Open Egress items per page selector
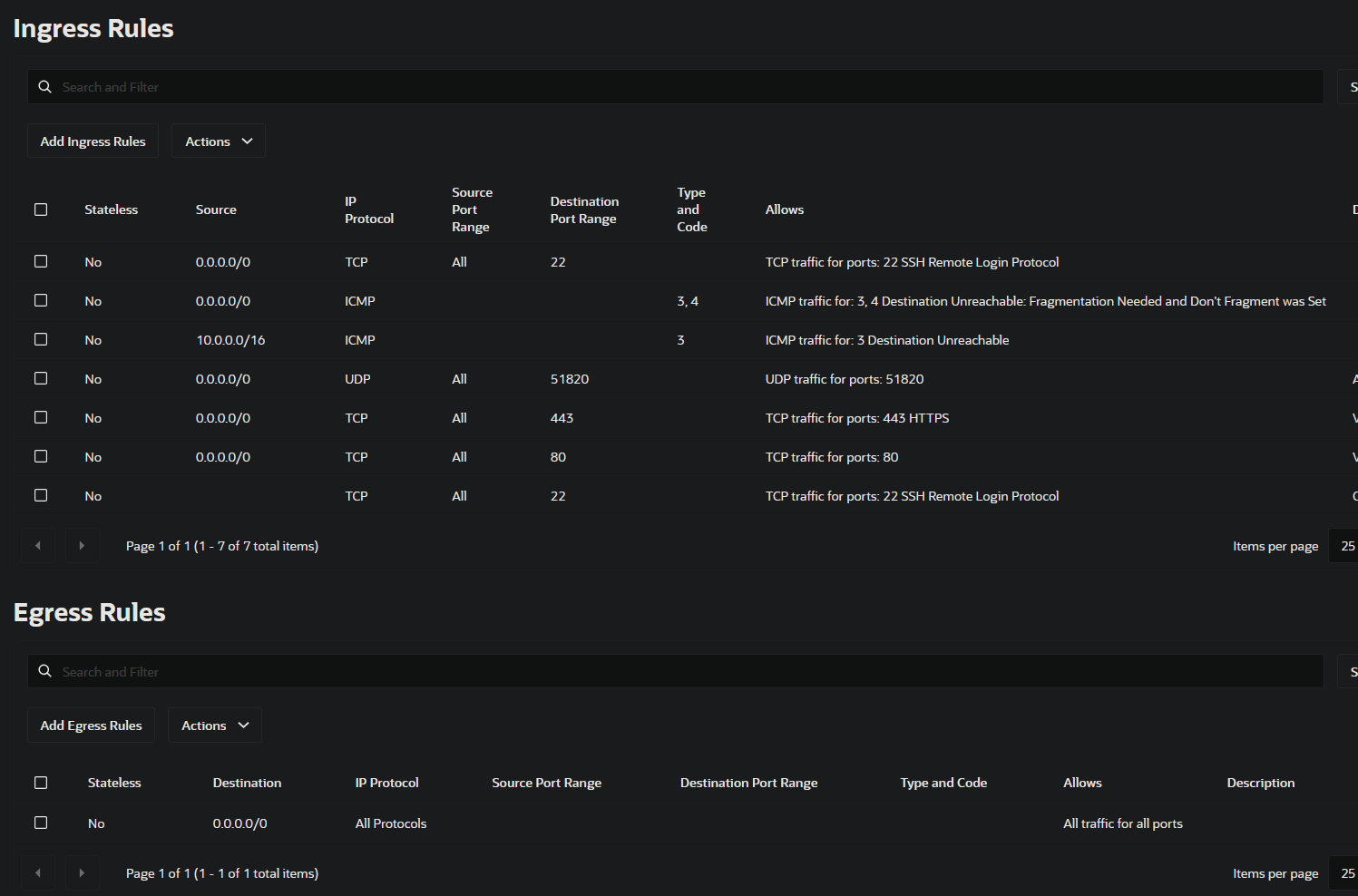The height and width of the screenshot is (896, 1358). [x=1343, y=873]
